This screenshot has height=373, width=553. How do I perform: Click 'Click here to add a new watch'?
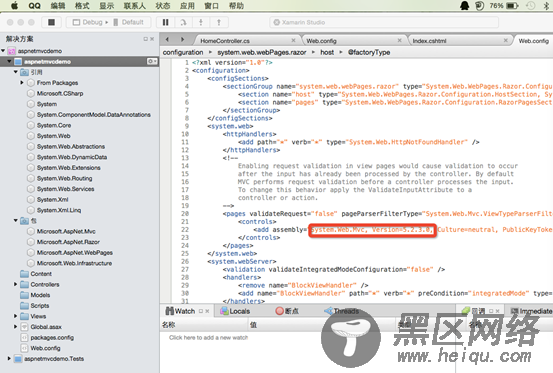(x=208, y=337)
